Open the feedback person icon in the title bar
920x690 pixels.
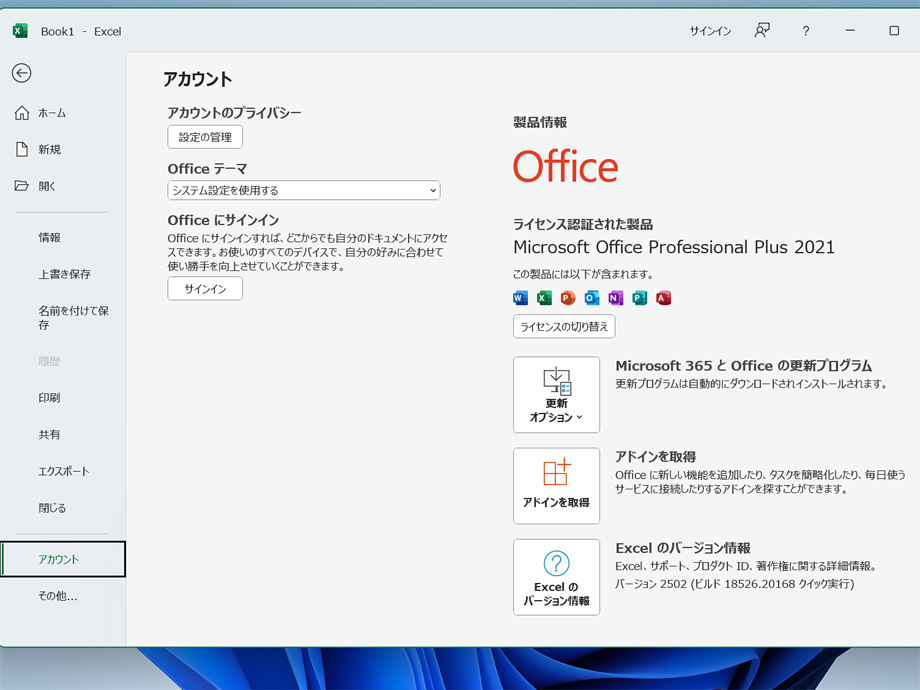pyautogui.click(x=762, y=31)
